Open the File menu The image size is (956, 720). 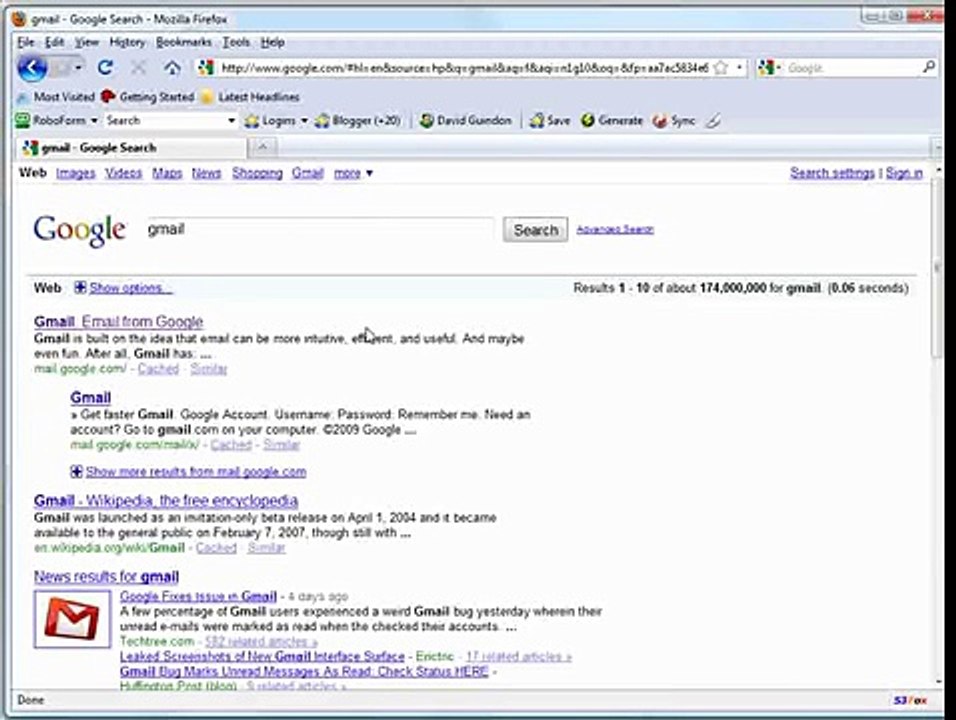(x=26, y=42)
